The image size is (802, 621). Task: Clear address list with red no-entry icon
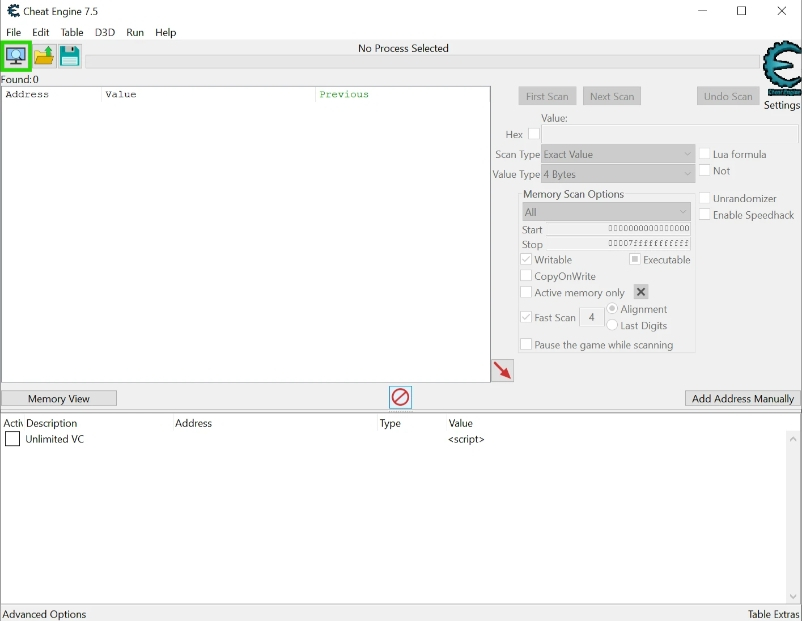400,397
